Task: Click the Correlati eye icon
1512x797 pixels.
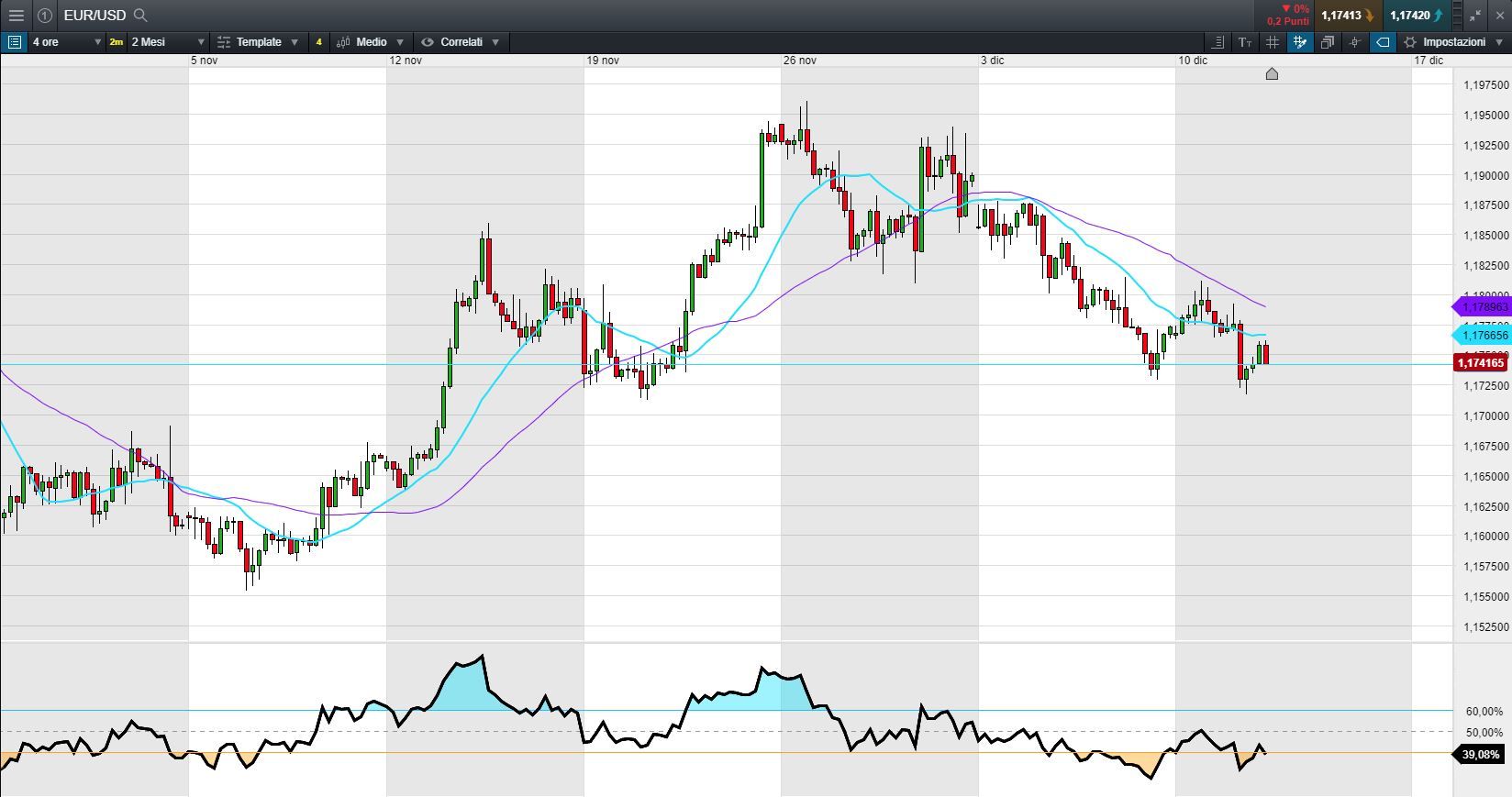Action: pos(427,42)
